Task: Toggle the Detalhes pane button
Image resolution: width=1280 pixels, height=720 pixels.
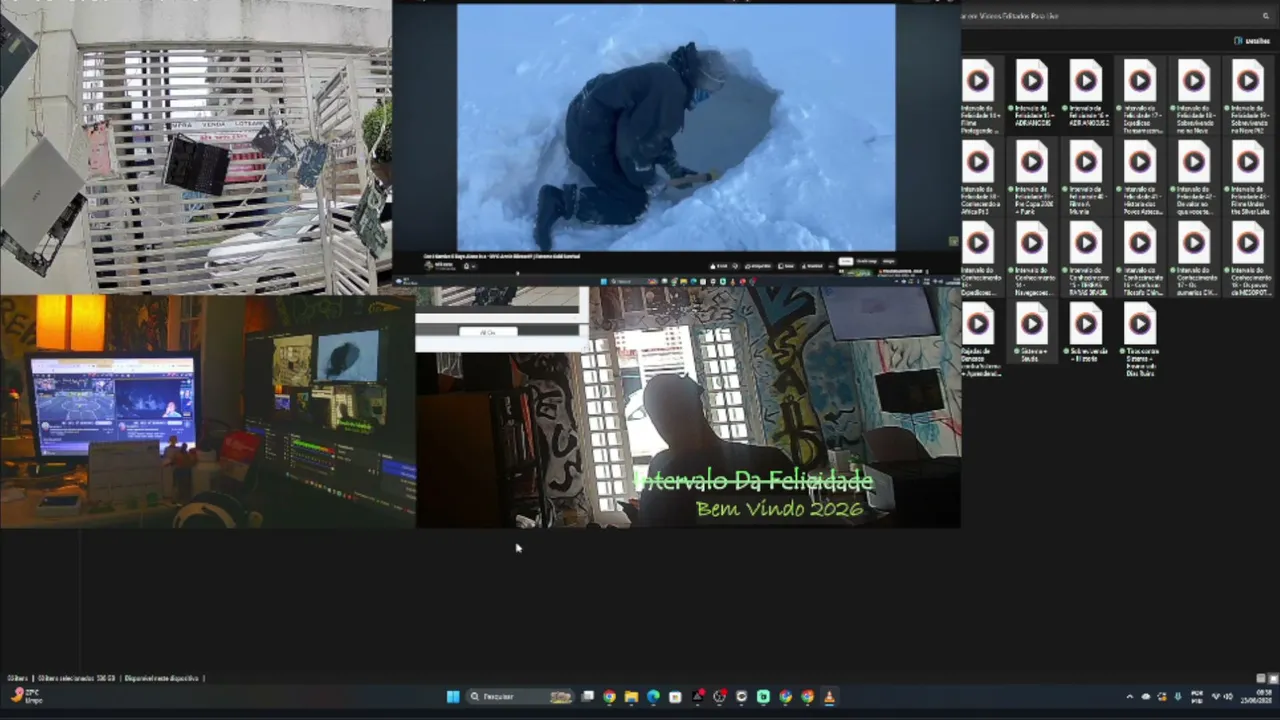Action: (x=1251, y=41)
